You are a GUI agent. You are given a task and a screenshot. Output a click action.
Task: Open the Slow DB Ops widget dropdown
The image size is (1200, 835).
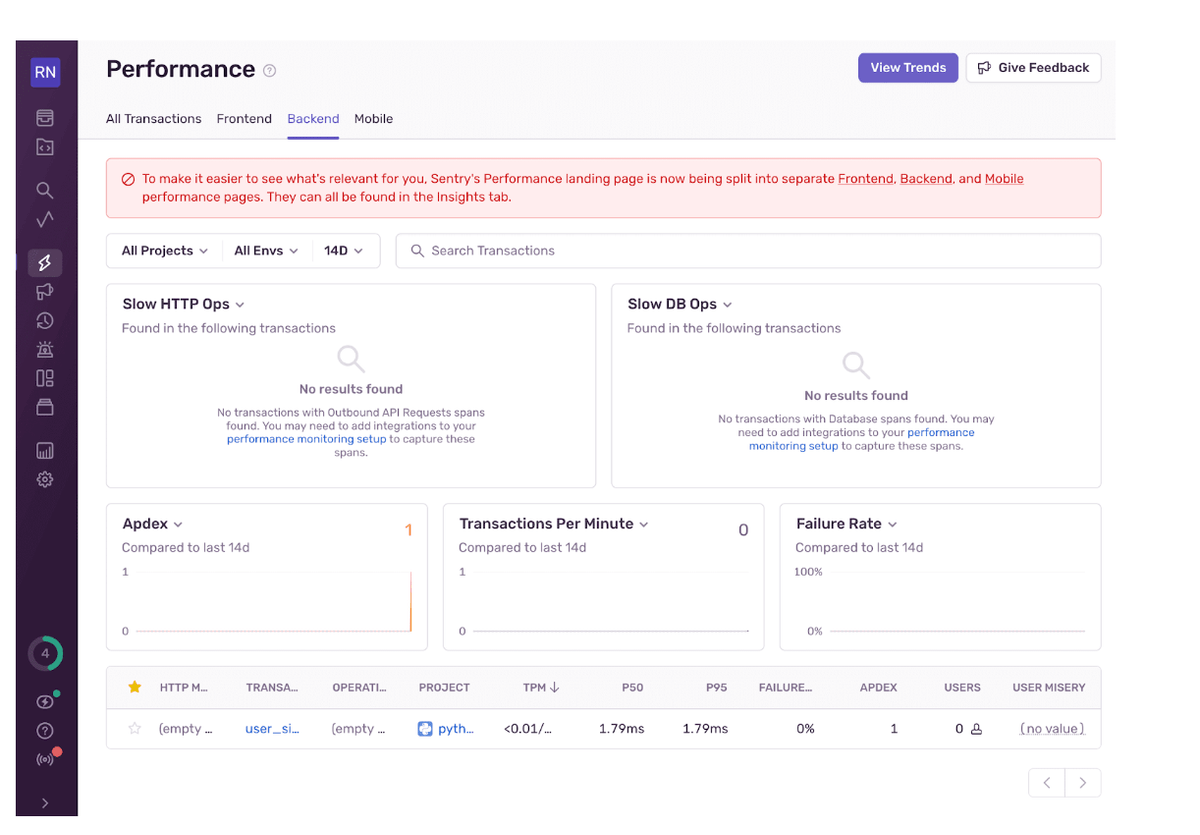click(x=680, y=304)
